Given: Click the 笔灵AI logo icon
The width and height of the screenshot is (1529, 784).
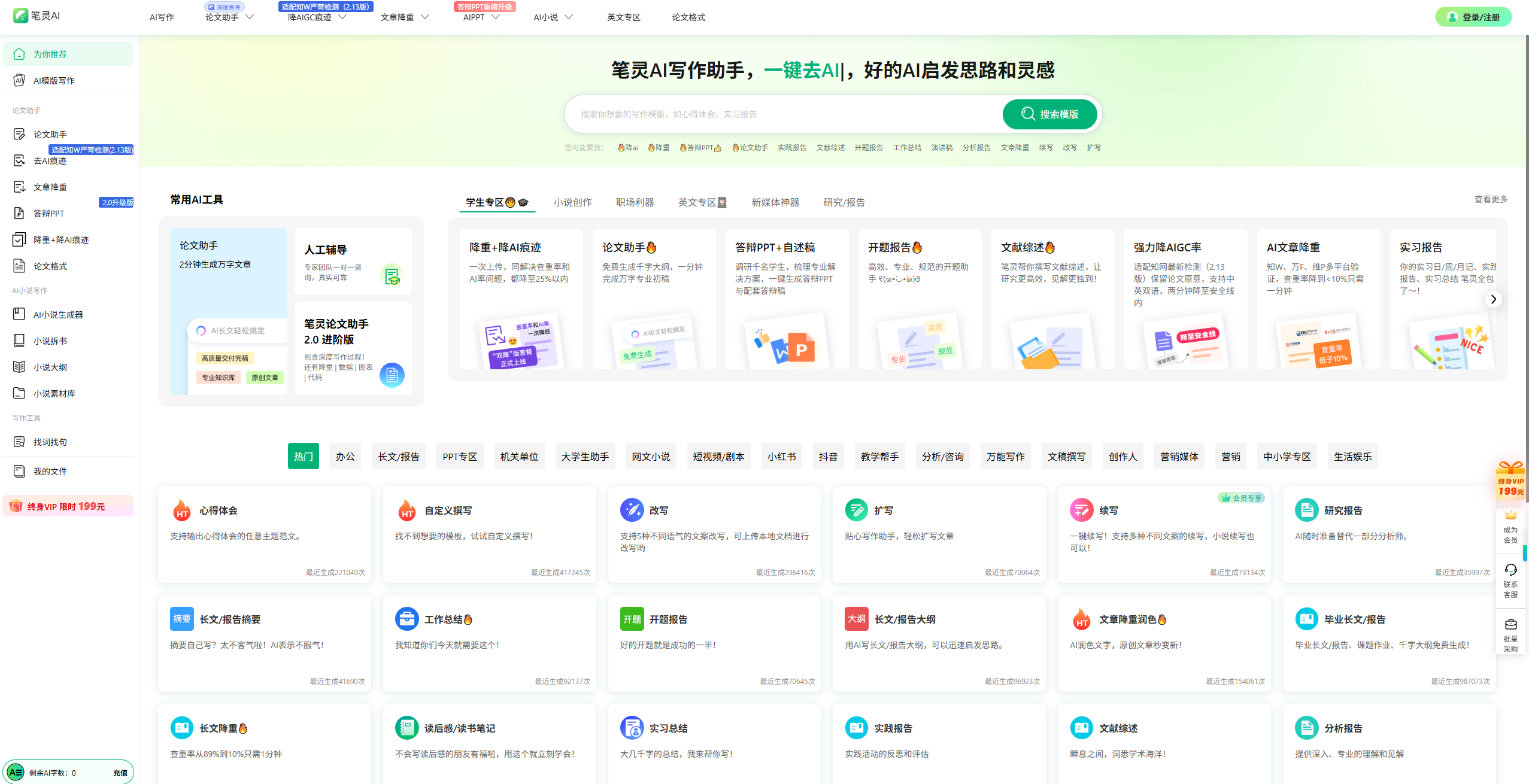Looking at the screenshot, I should tap(20, 16).
